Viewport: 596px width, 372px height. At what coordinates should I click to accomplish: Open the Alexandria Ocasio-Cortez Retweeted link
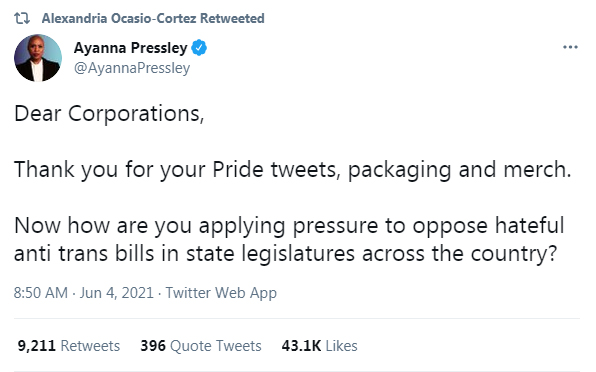(x=153, y=18)
